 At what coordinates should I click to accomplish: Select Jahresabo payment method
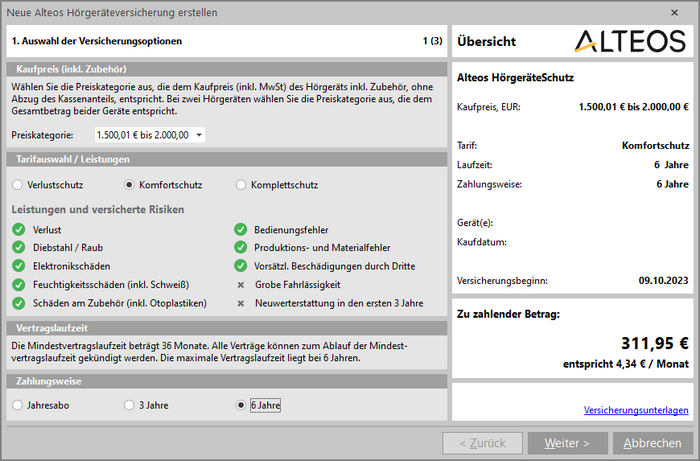pos(18,405)
